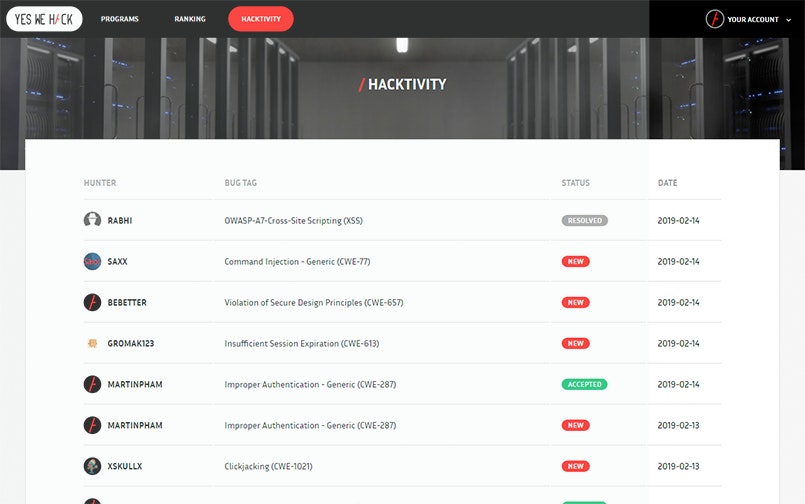Select 'Command Injection - Generic (CWE-77)' bug tag

coord(297,262)
